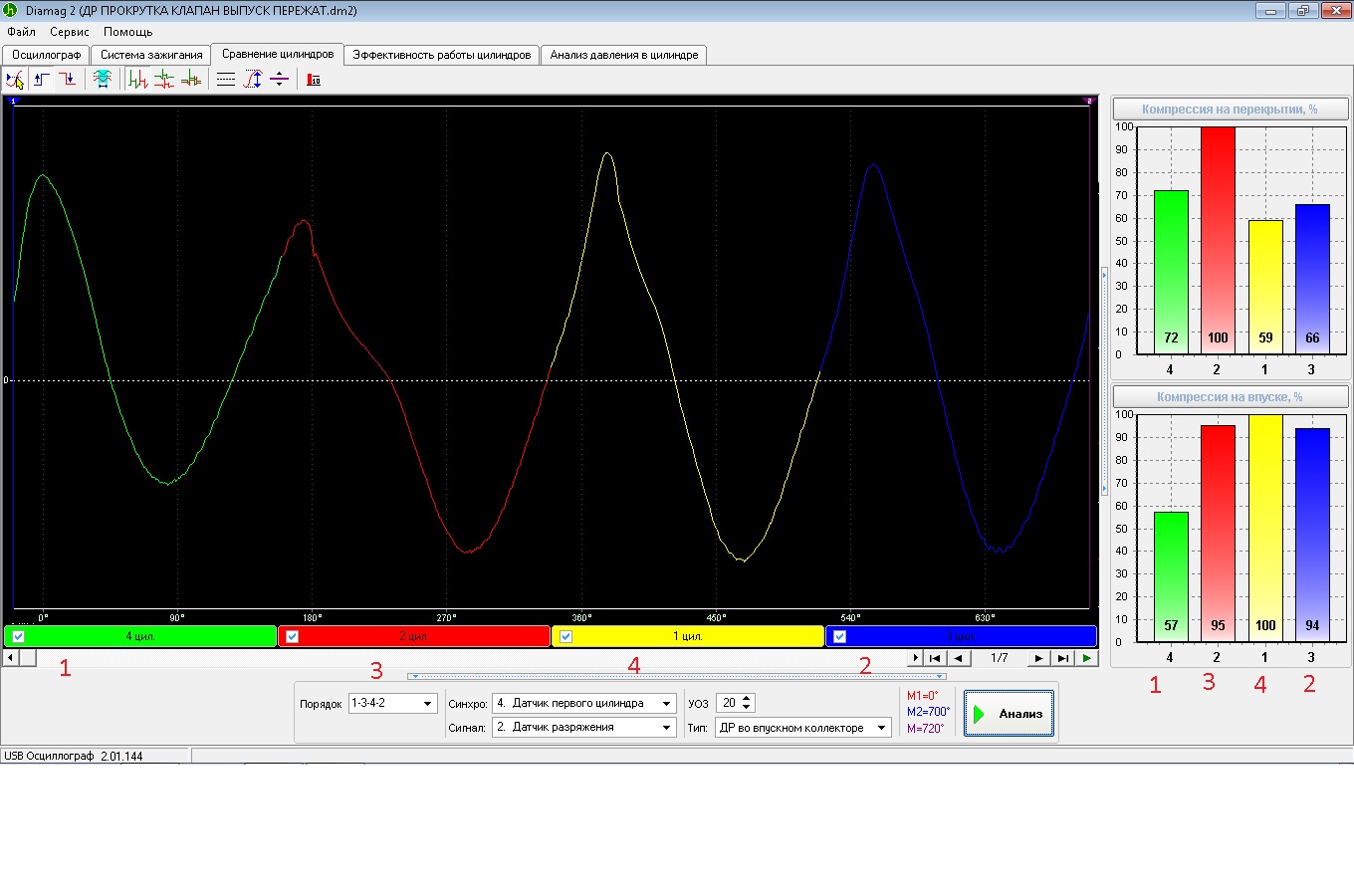
Task: Select the overlaid waveforms icon
Action: pos(190,80)
